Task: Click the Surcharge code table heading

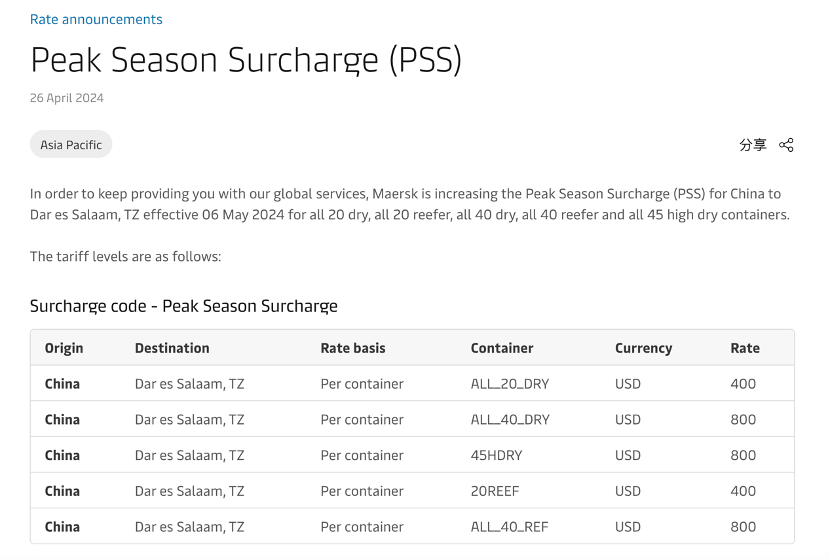Action: [x=184, y=306]
